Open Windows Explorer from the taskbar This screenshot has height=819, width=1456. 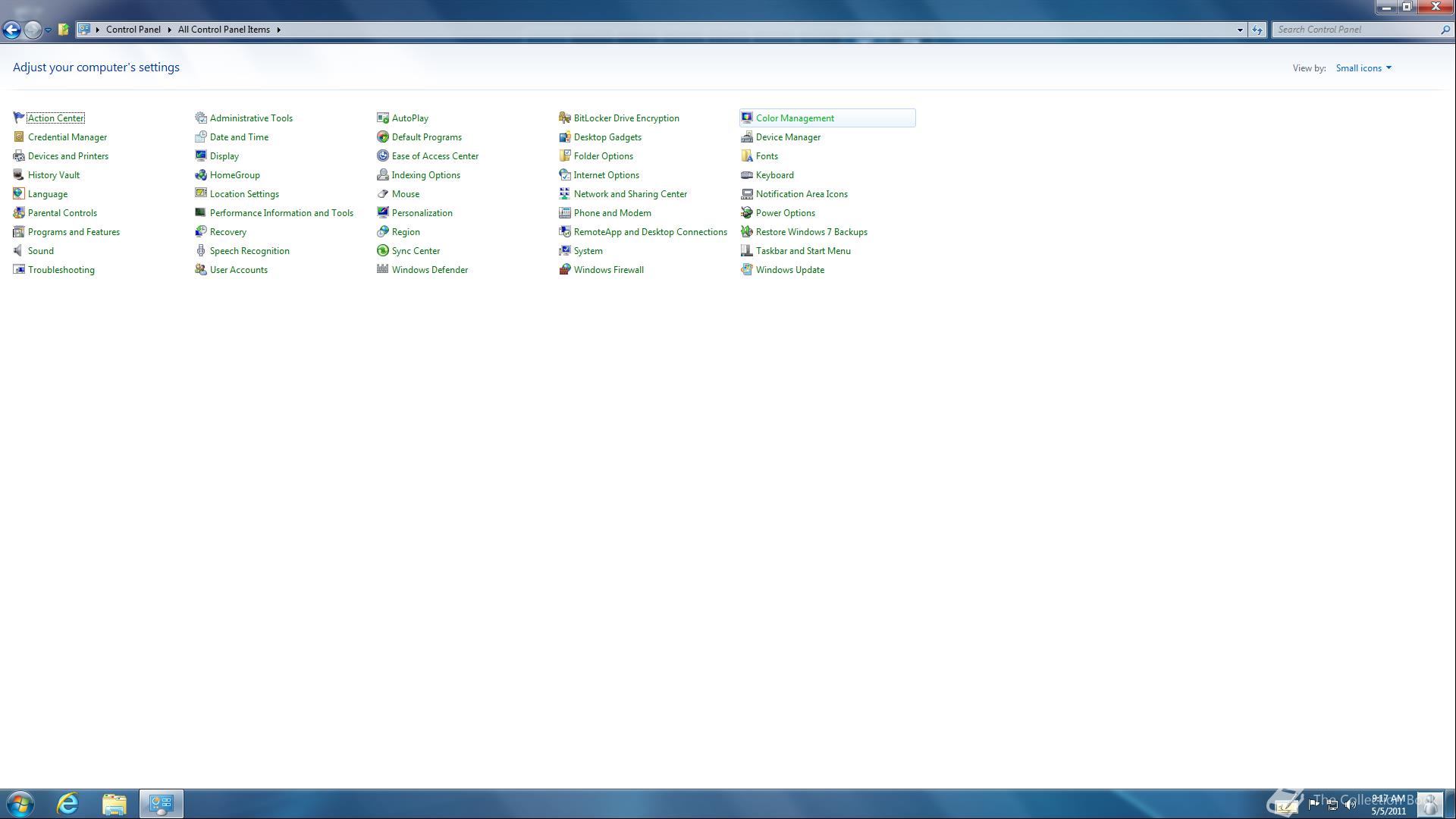(115, 804)
